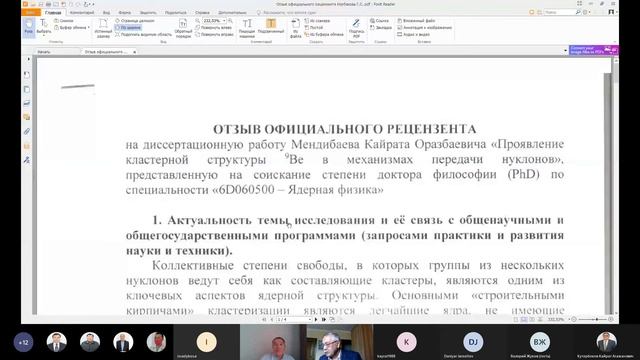Open document tabs list dropdown arrow
Screen dimensions: 640x360
click(x=565, y=51)
